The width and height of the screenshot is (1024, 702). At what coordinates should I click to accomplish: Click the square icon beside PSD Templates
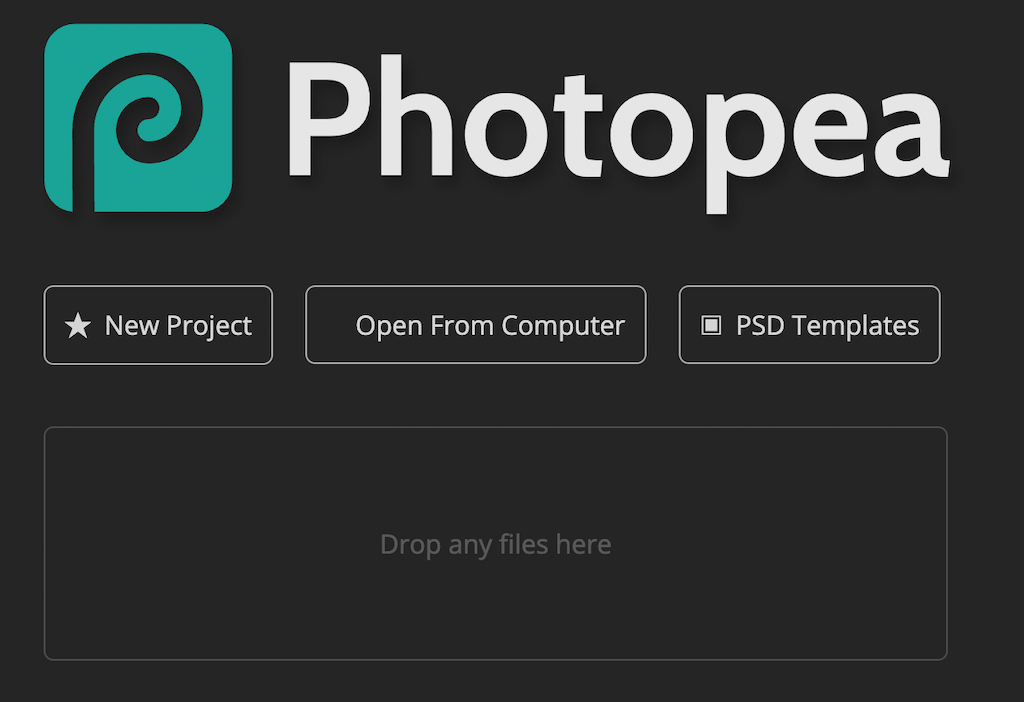(x=711, y=325)
